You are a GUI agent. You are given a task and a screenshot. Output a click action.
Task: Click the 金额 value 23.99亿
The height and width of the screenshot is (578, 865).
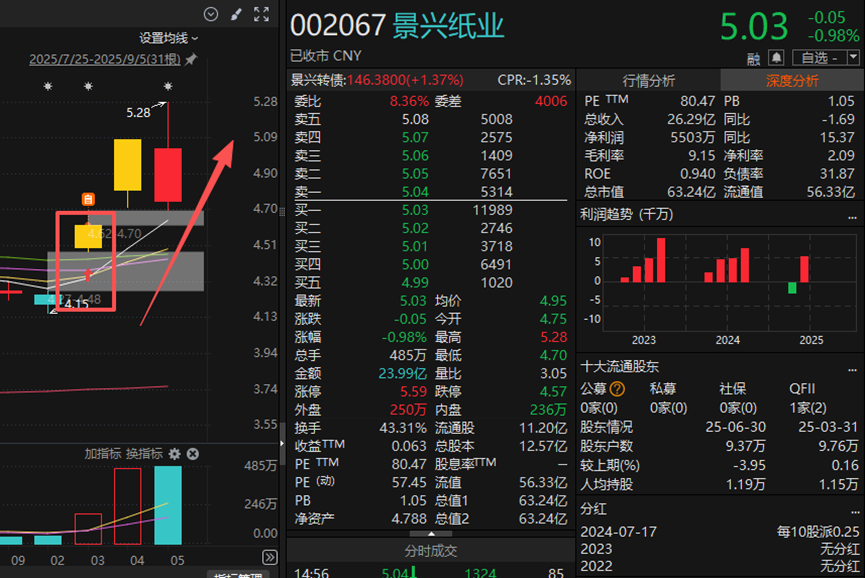click(x=402, y=373)
